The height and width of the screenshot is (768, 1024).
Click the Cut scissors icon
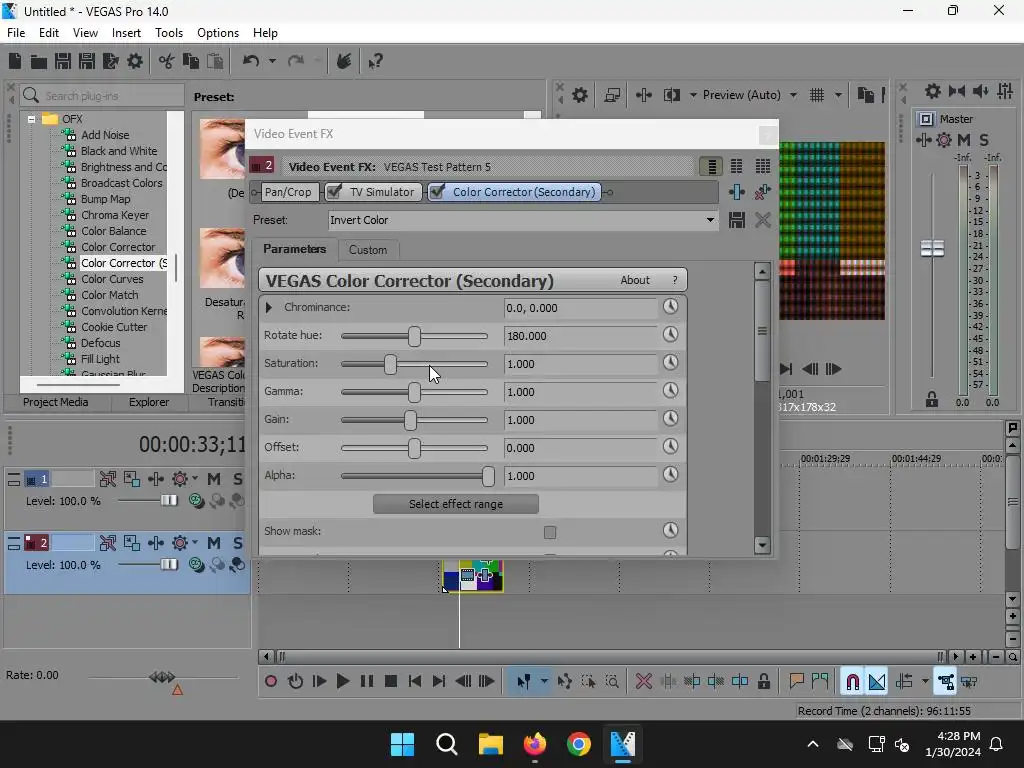click(x=167, y=61)
